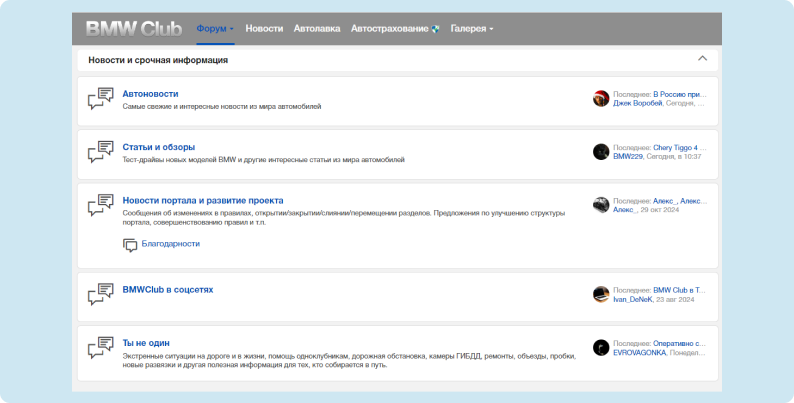Screen dimensions: 794x403
Task: Click the Ты не один forum icon
Action: (x=100, y=348)
